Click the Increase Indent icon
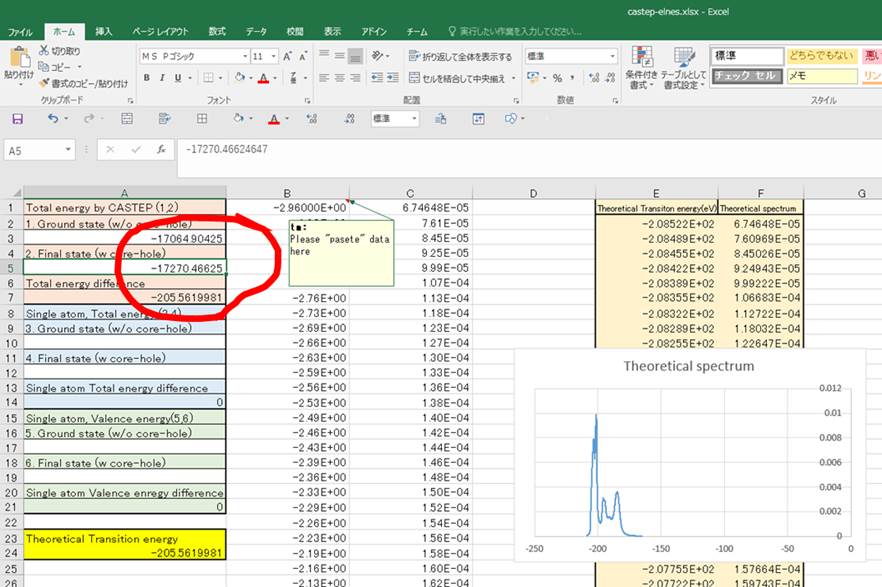The width and height of the screenshot is (882, 587). 393,78
